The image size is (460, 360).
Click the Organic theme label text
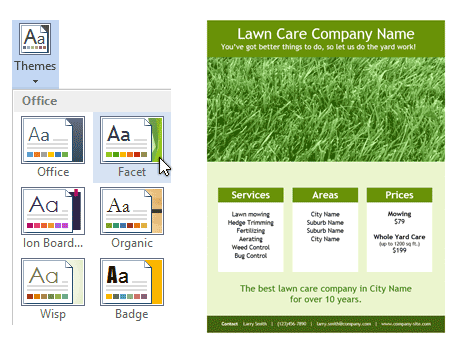[x=132, y=243]
